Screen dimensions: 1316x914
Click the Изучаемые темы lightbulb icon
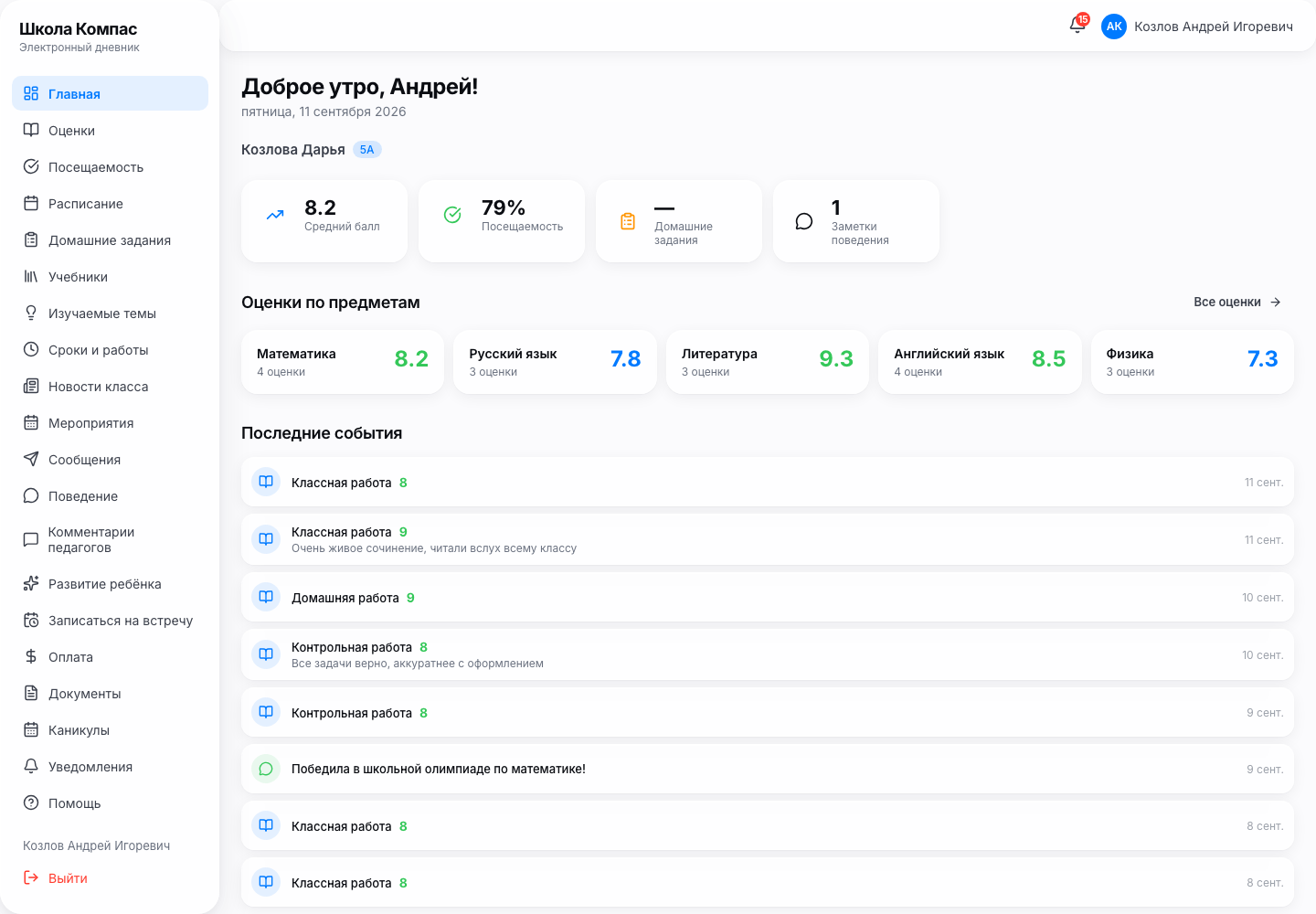point(31,313)
